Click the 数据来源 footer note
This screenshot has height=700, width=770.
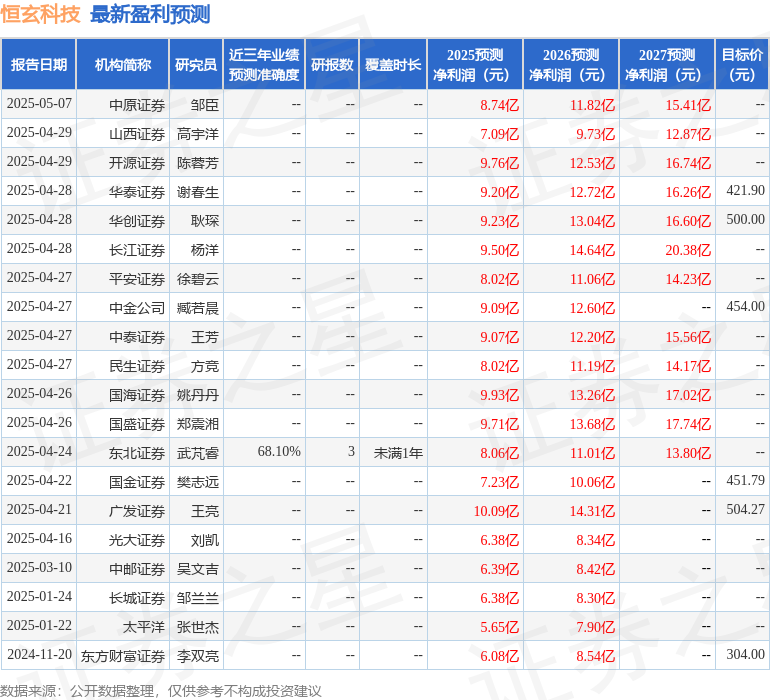[161, 691]
